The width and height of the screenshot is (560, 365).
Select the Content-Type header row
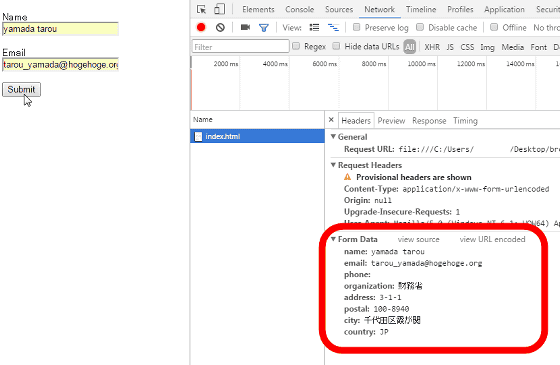(x=446, y=189)
